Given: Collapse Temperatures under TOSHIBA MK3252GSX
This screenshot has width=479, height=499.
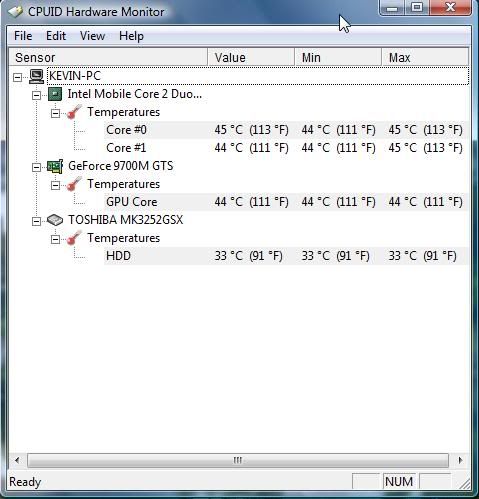Looking at the screenshot, I should pyautogui.click(x=55, y=239).
